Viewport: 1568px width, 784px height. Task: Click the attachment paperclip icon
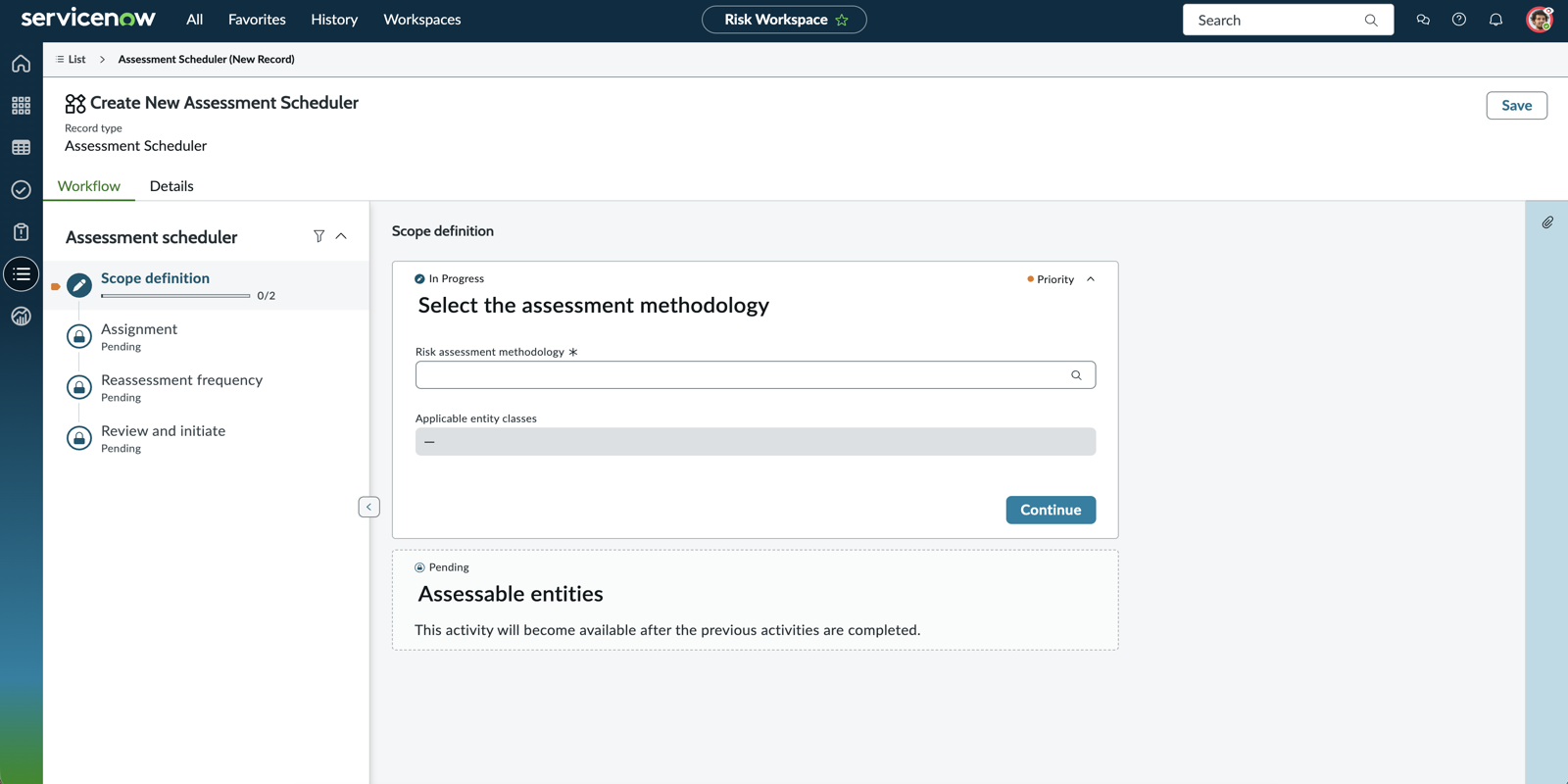pyautogui.click(x=1547, y=222)
